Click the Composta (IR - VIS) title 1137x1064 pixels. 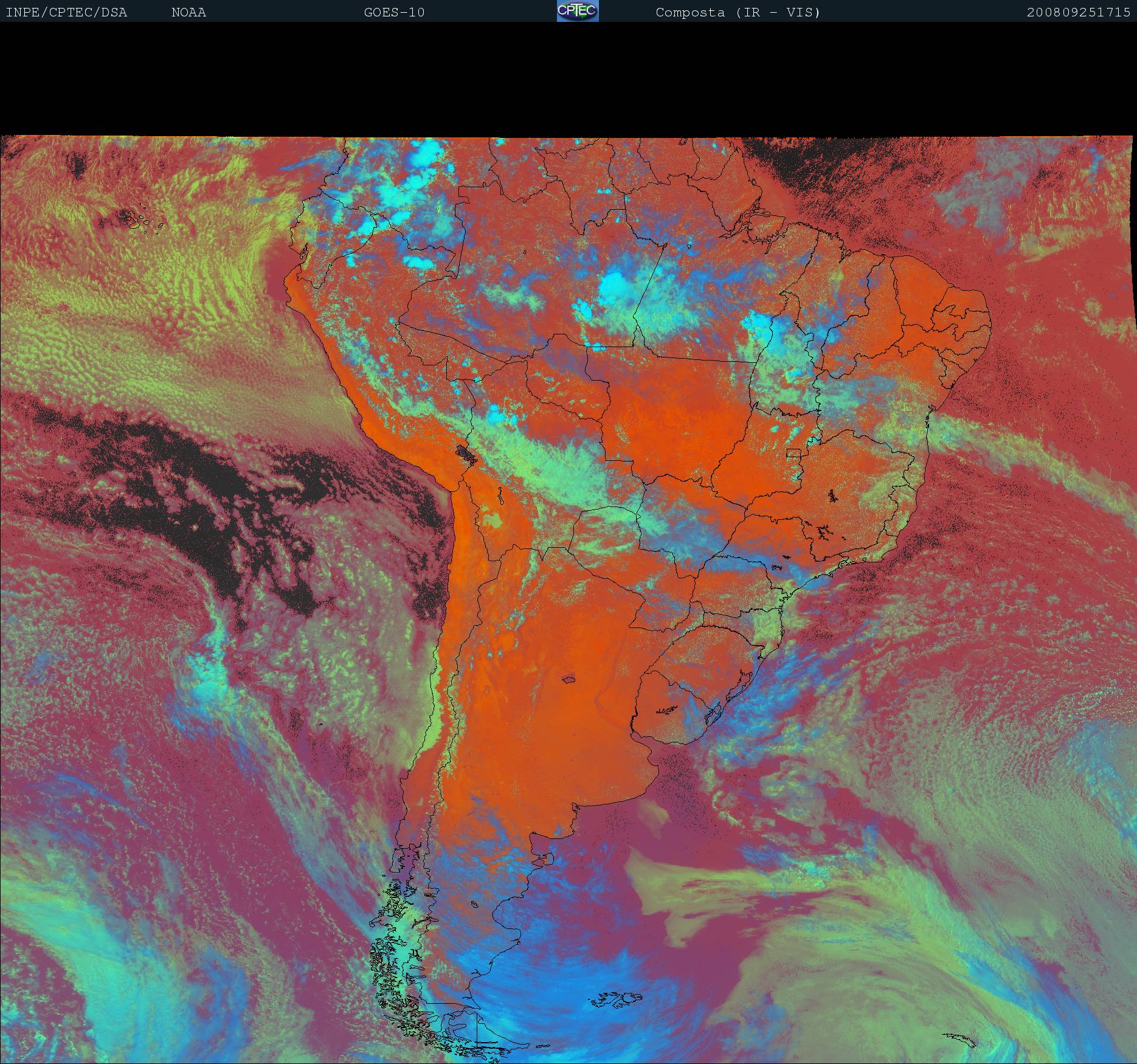click(738, 12)
